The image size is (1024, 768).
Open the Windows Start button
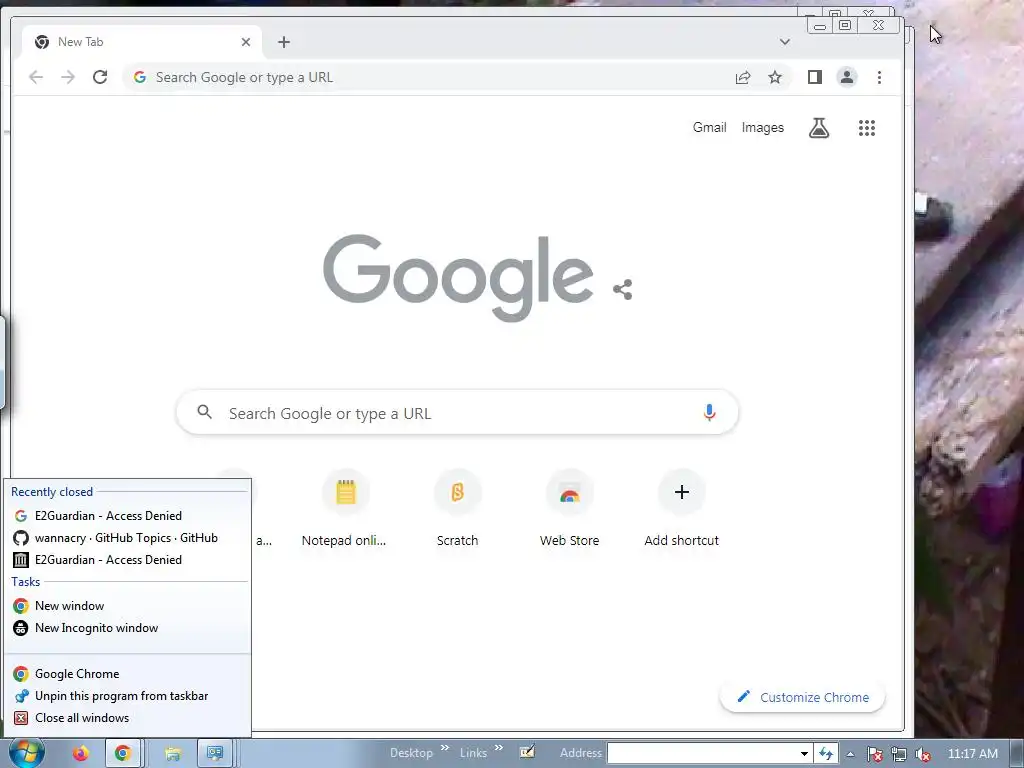click(27, 753)
